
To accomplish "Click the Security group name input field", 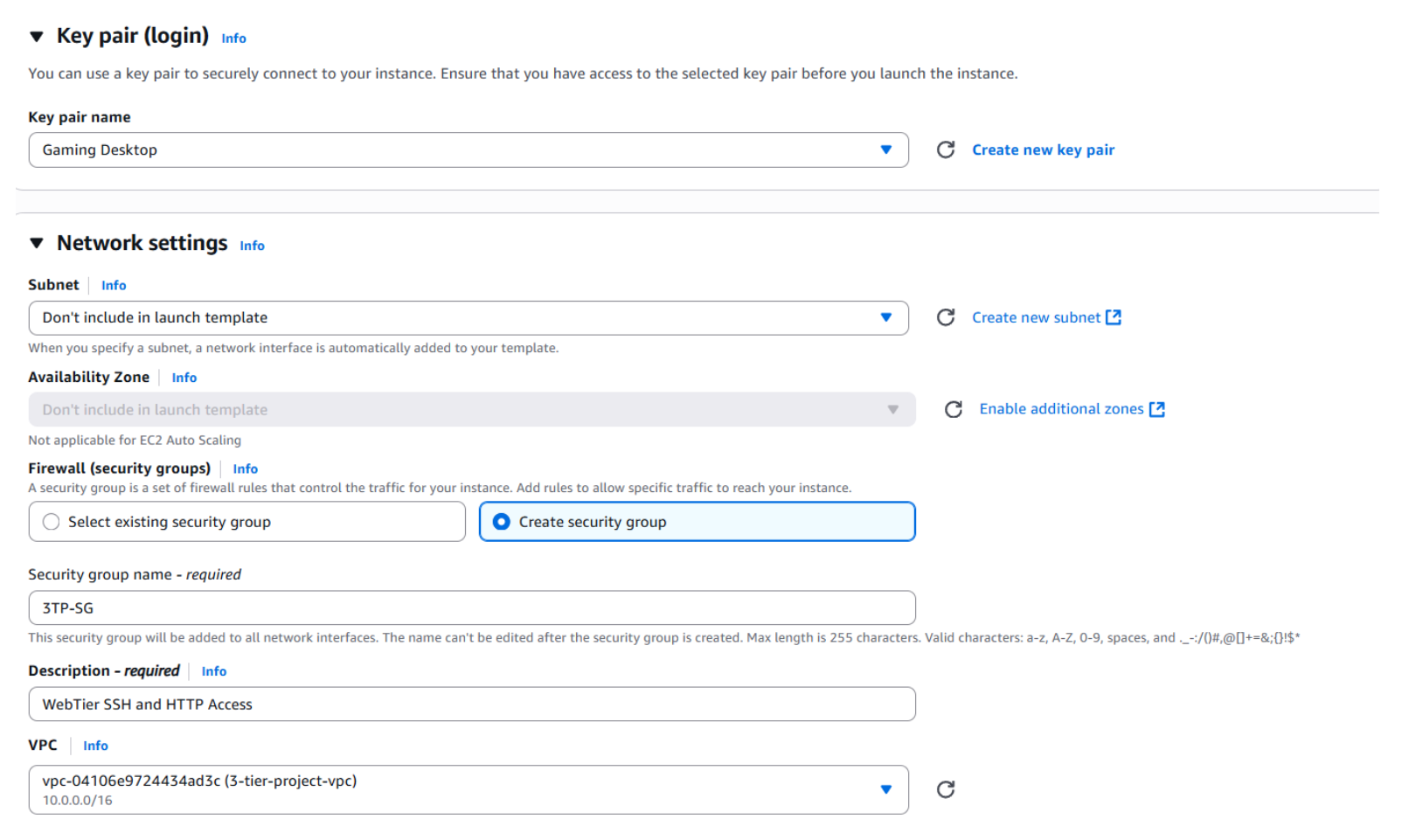I will 471,607.
